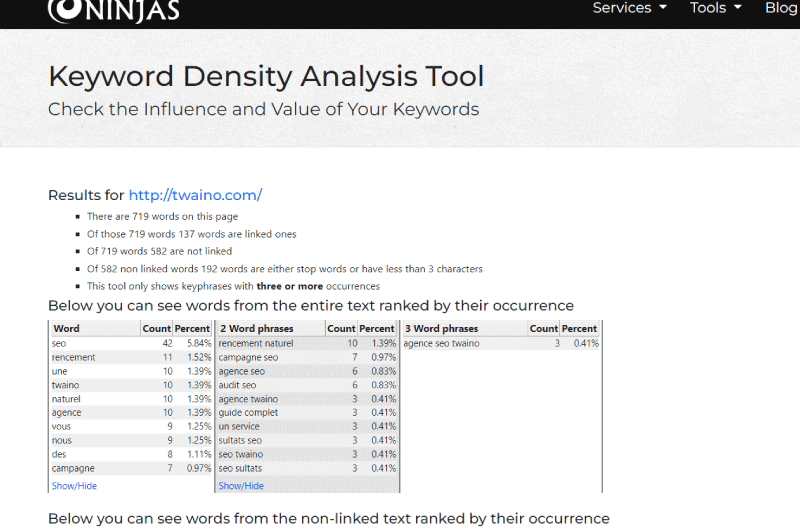Click Count header in 3 Word phrases table
Screen dimensions: 800x530
543,329
